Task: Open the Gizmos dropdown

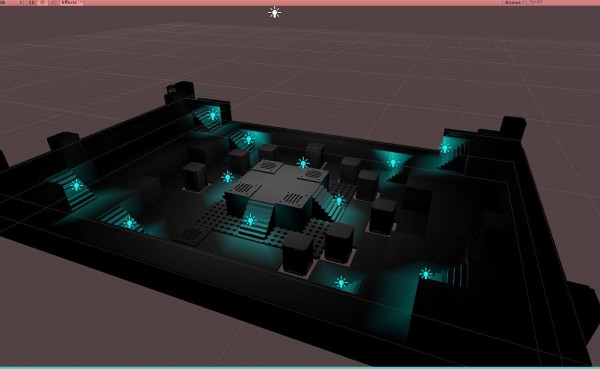Action: (x=514, y=2)
